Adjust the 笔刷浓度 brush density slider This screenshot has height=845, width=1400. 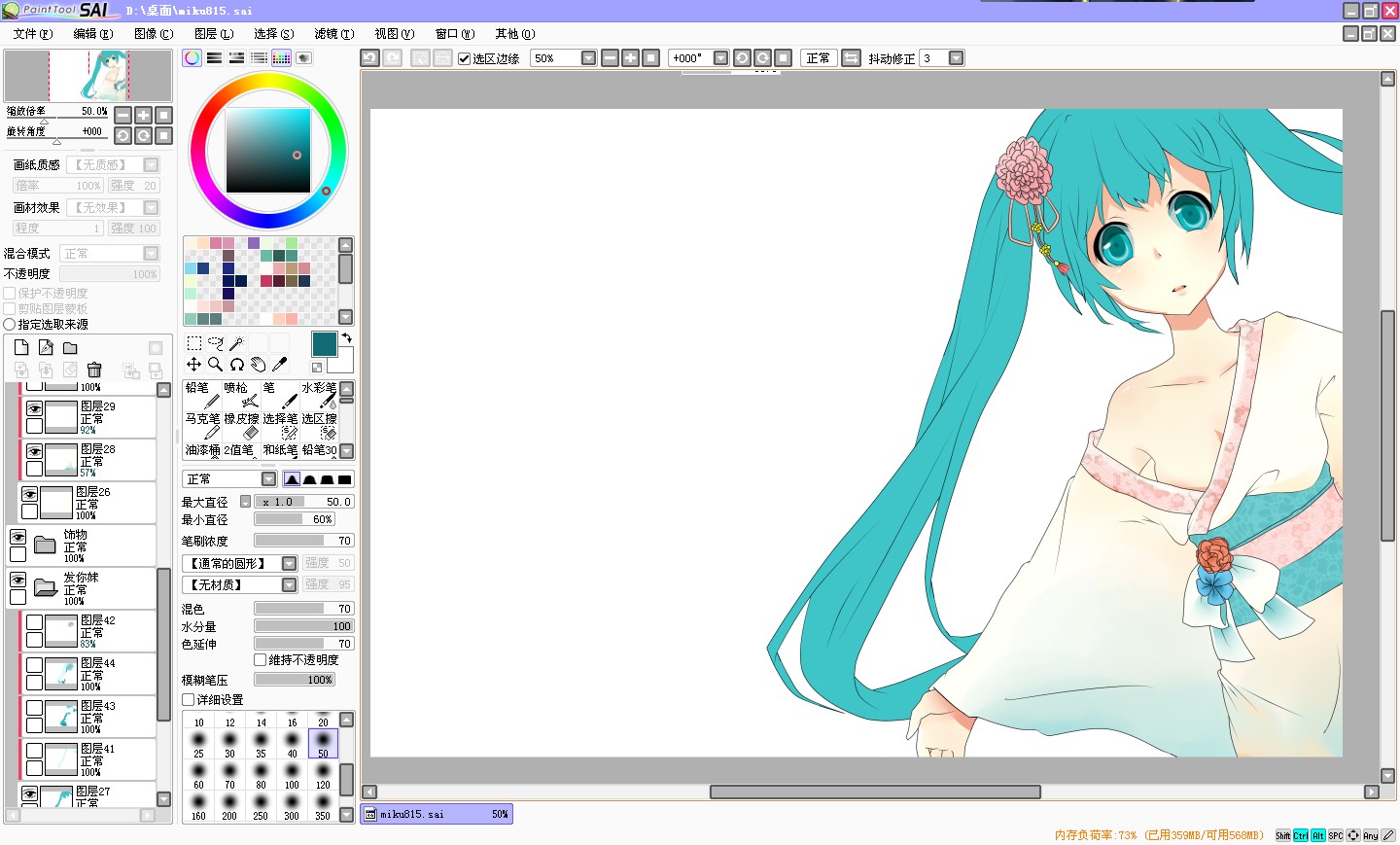[x=304, y=541]
